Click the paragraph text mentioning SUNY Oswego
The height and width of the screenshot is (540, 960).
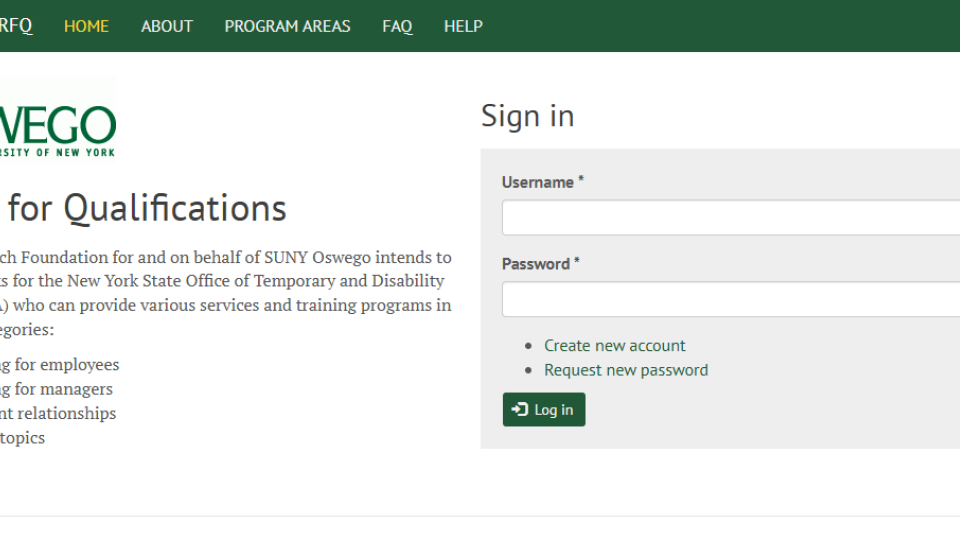[x=225, y=293]
